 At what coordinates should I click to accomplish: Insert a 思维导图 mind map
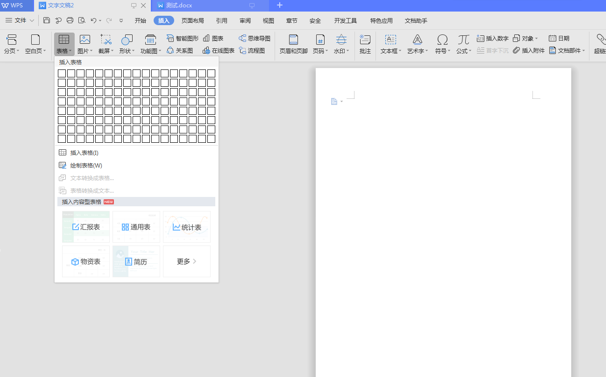coord(254,38)
